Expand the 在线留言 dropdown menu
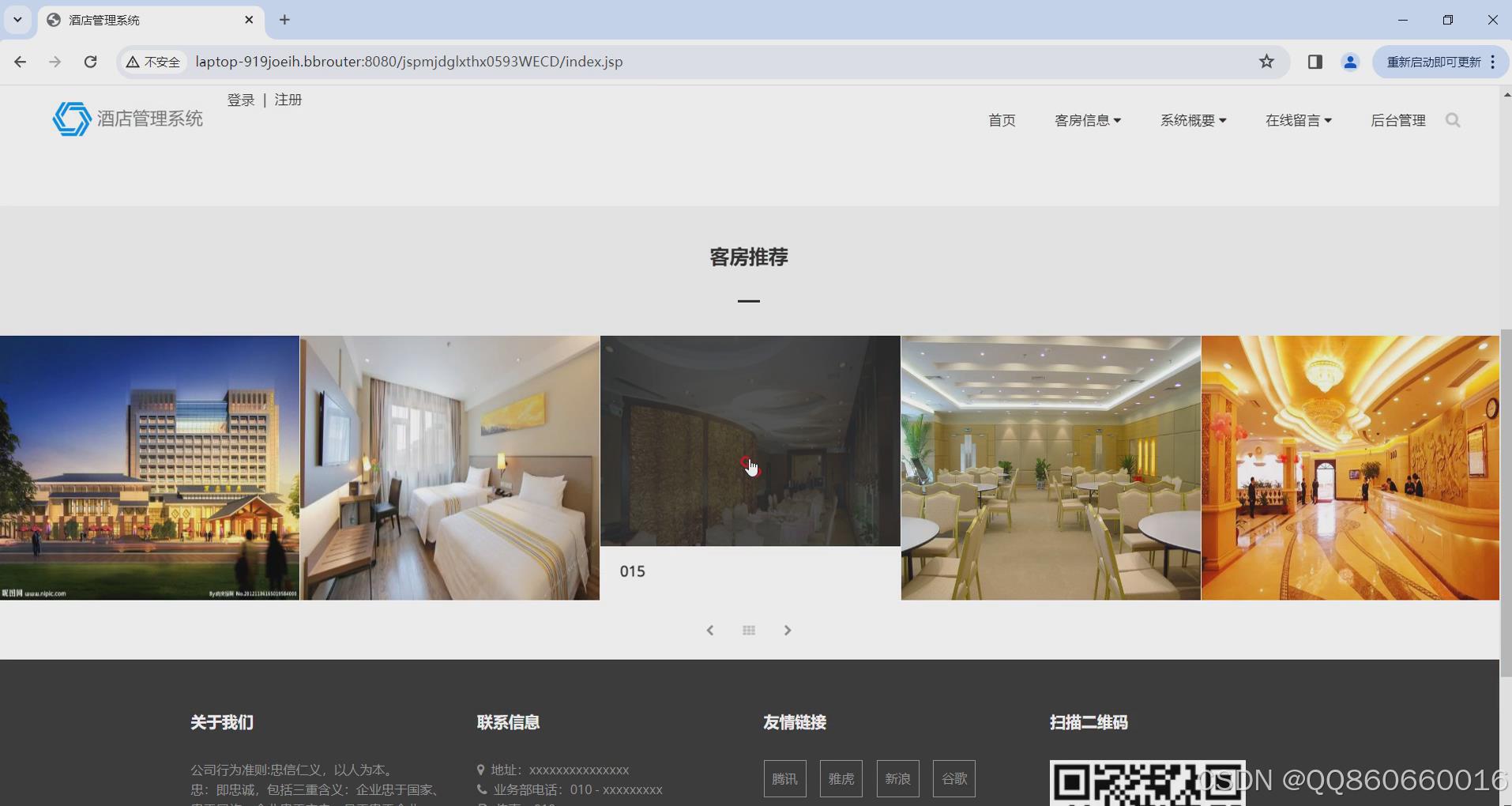 (1299, 120)
